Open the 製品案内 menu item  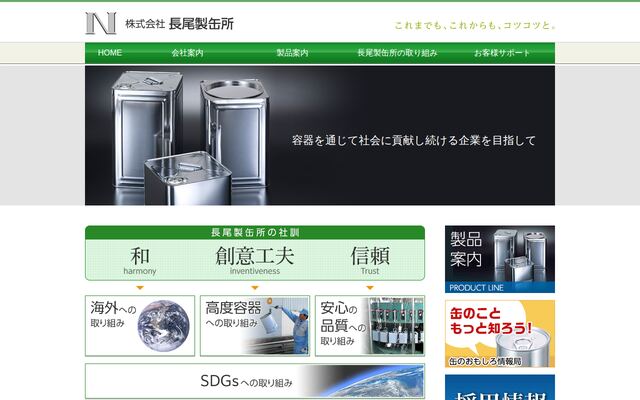click(292, 53)
